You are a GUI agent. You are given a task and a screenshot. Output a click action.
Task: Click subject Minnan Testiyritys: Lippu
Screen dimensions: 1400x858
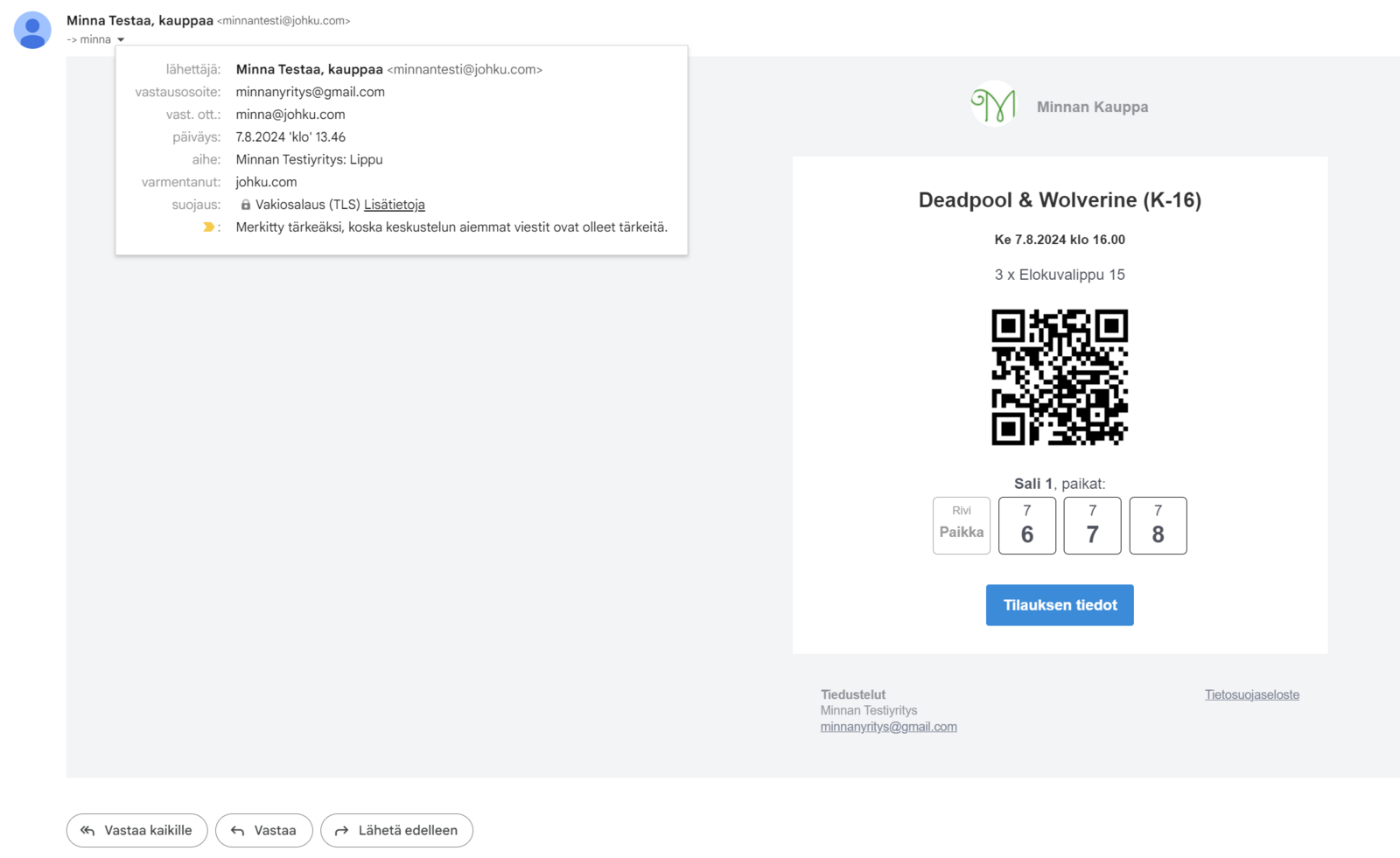point(309,159)
